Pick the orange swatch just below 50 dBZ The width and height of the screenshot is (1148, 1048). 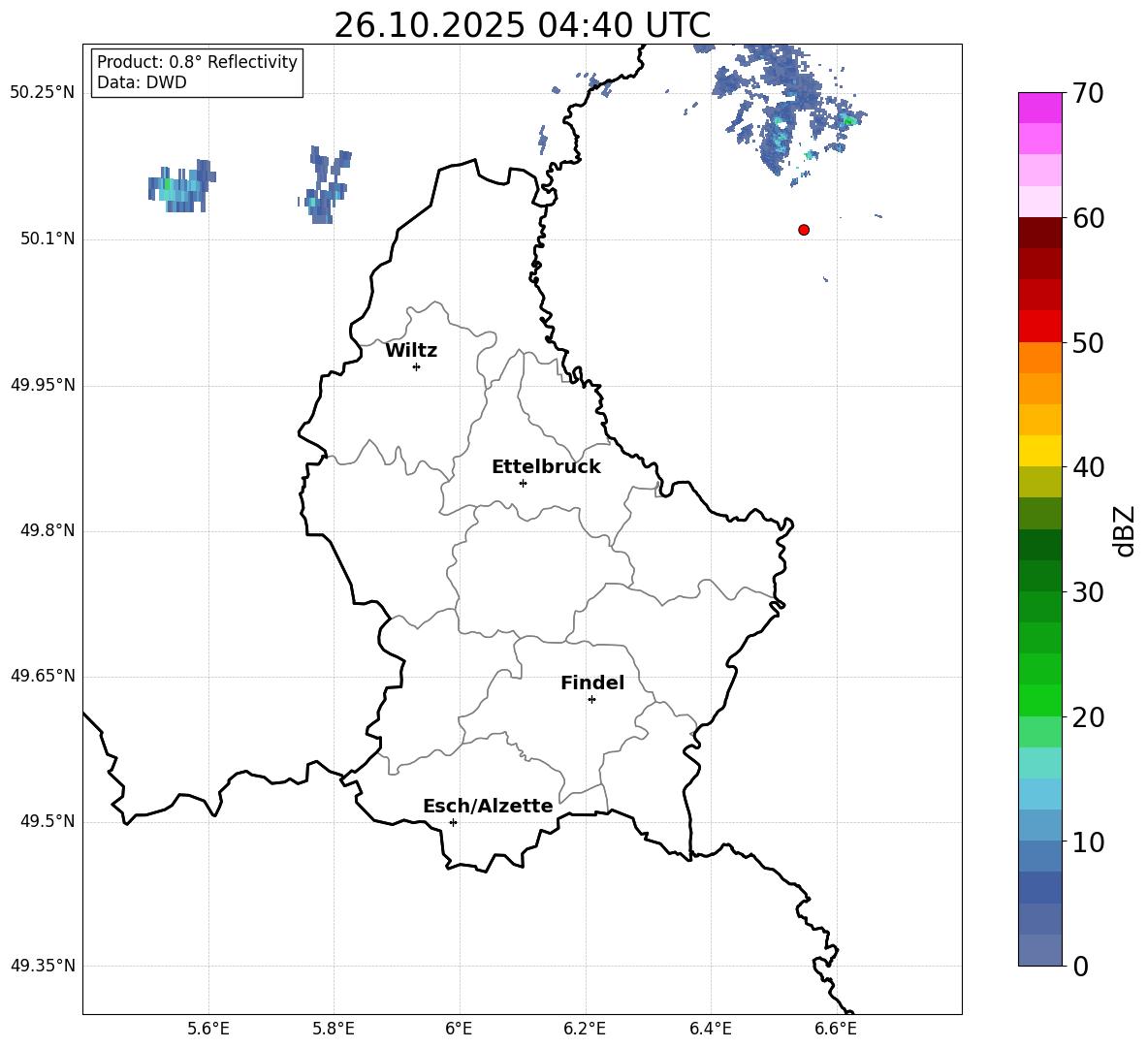(x=1039, y=358)
